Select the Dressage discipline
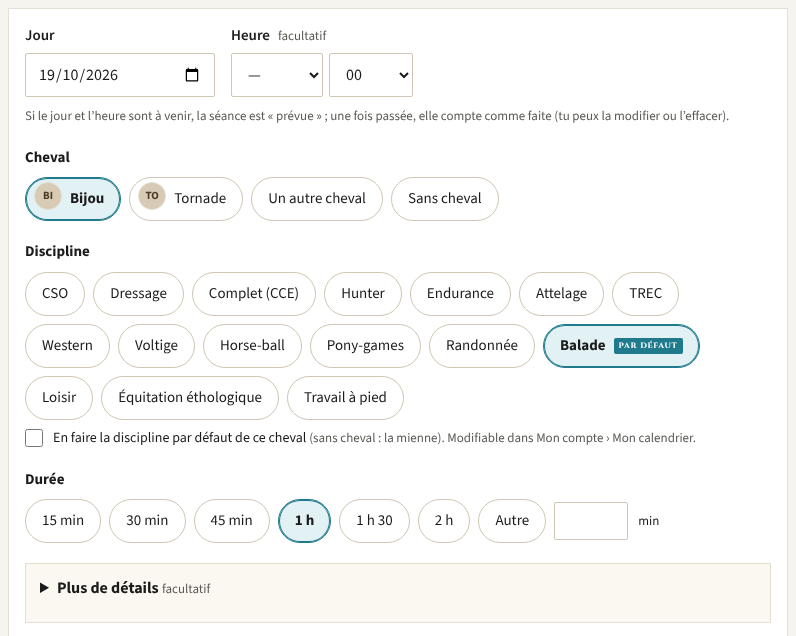 click(138, 294)
